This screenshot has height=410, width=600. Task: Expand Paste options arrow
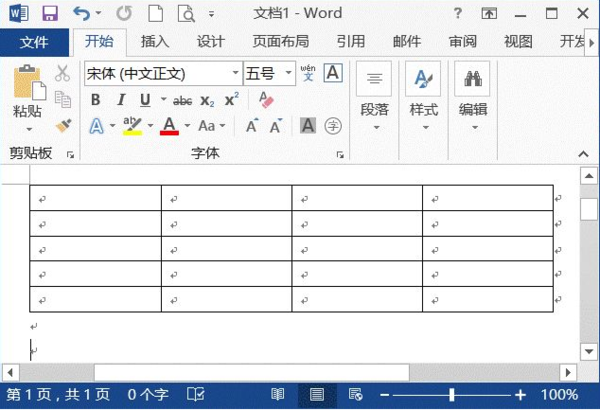pyautogui.click(x=29, y=129)
